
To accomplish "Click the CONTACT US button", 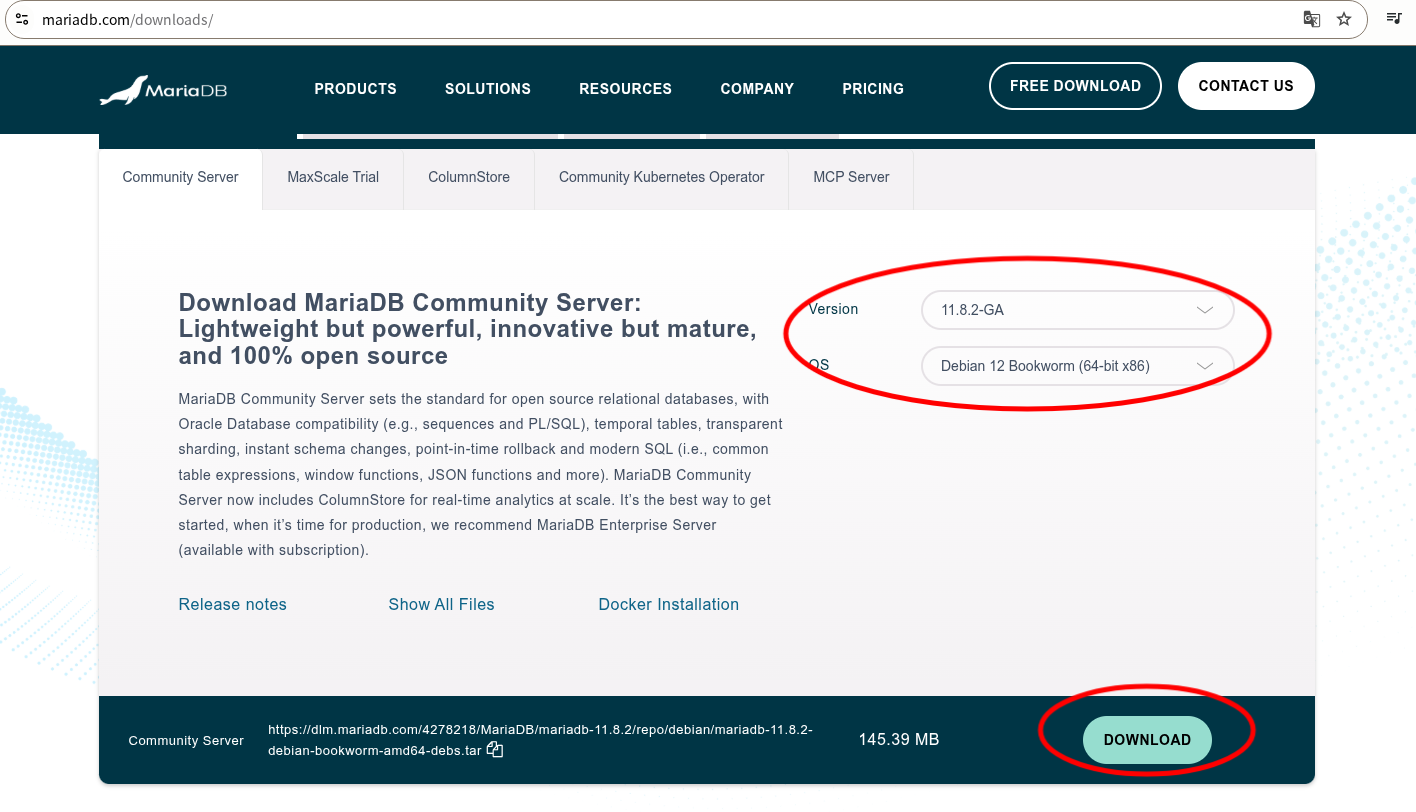I will pos(1246,86).
